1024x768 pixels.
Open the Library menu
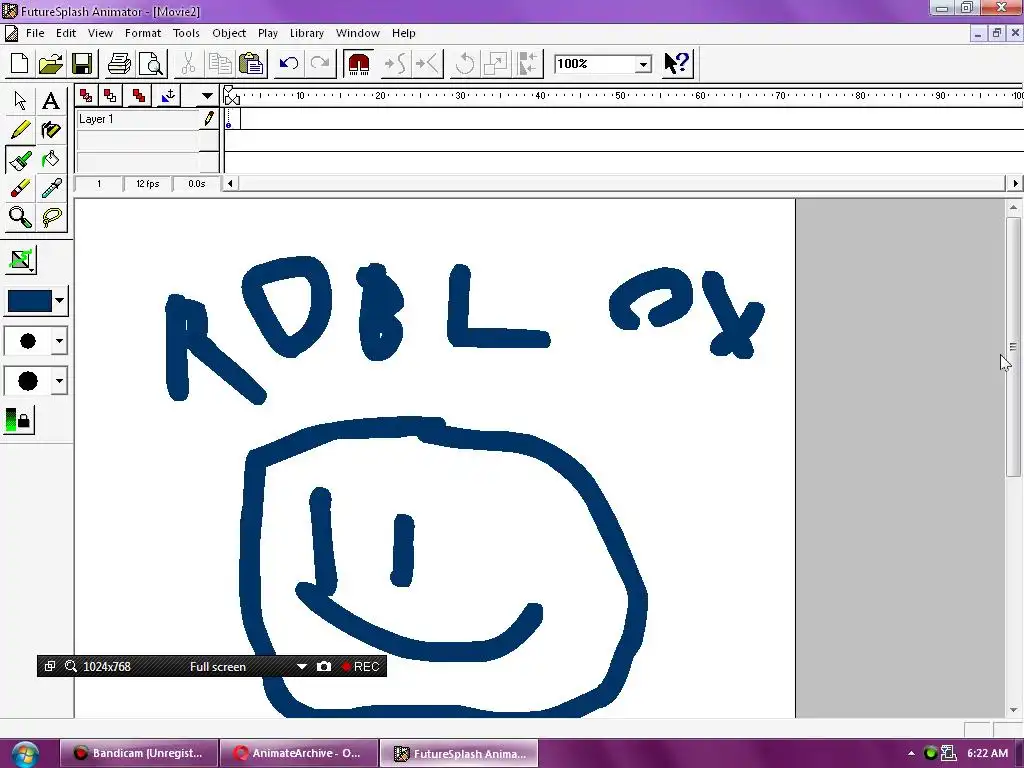pos(306,33)
